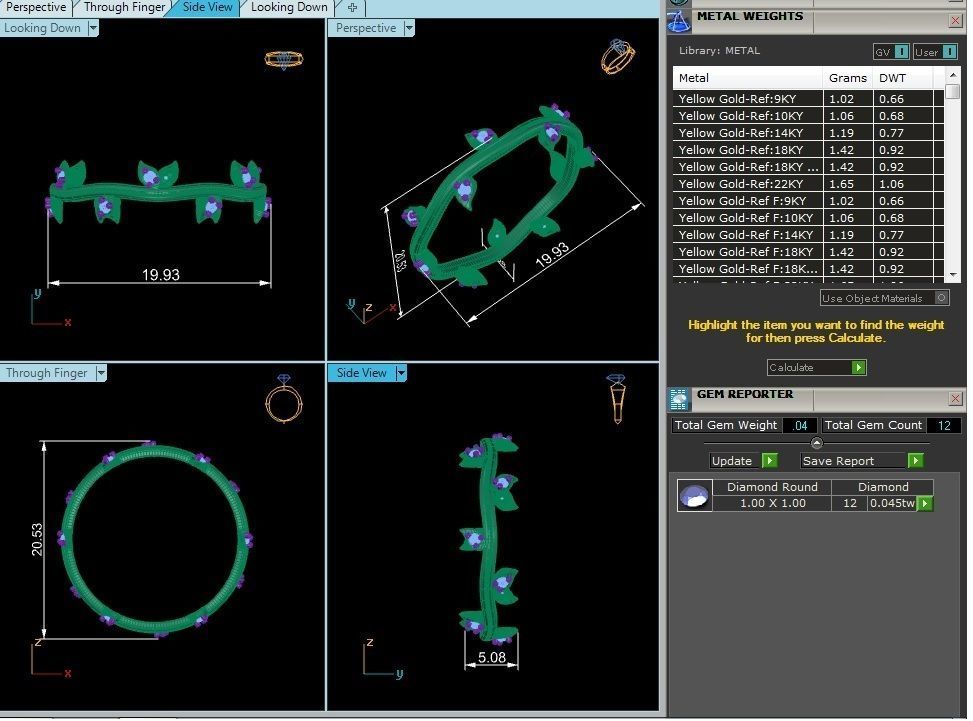Click the Looking Down viewport ring icon
The height and width of the screenshot is (721, 973).
click(283, 60)
